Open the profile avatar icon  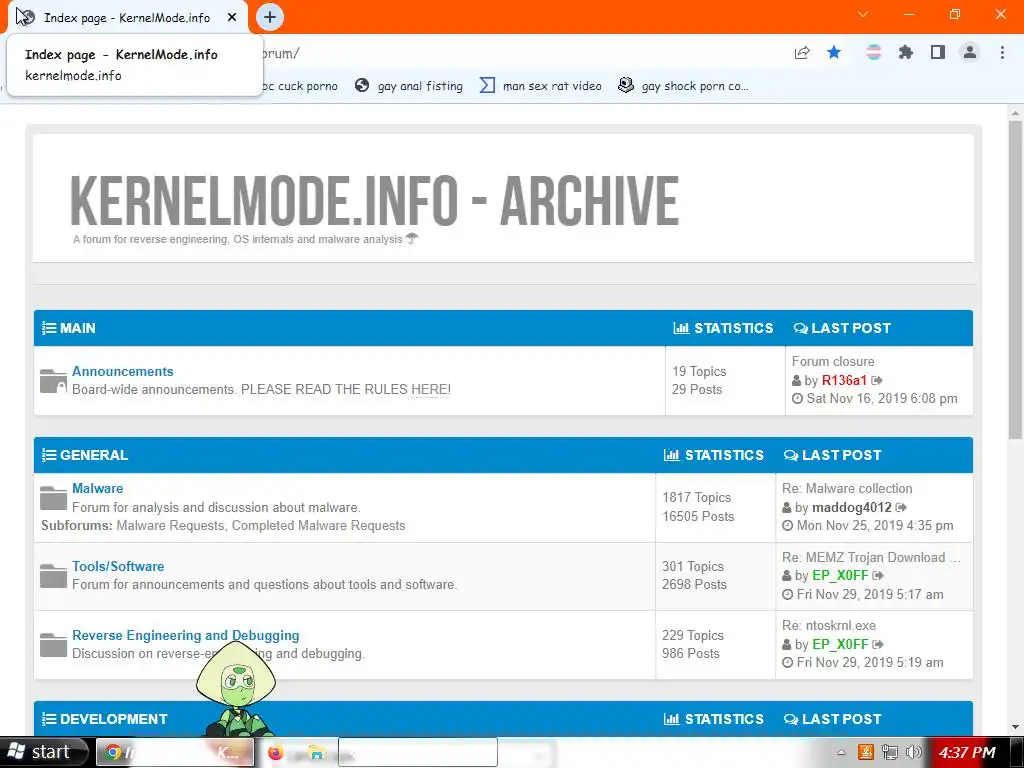(970, 52)
